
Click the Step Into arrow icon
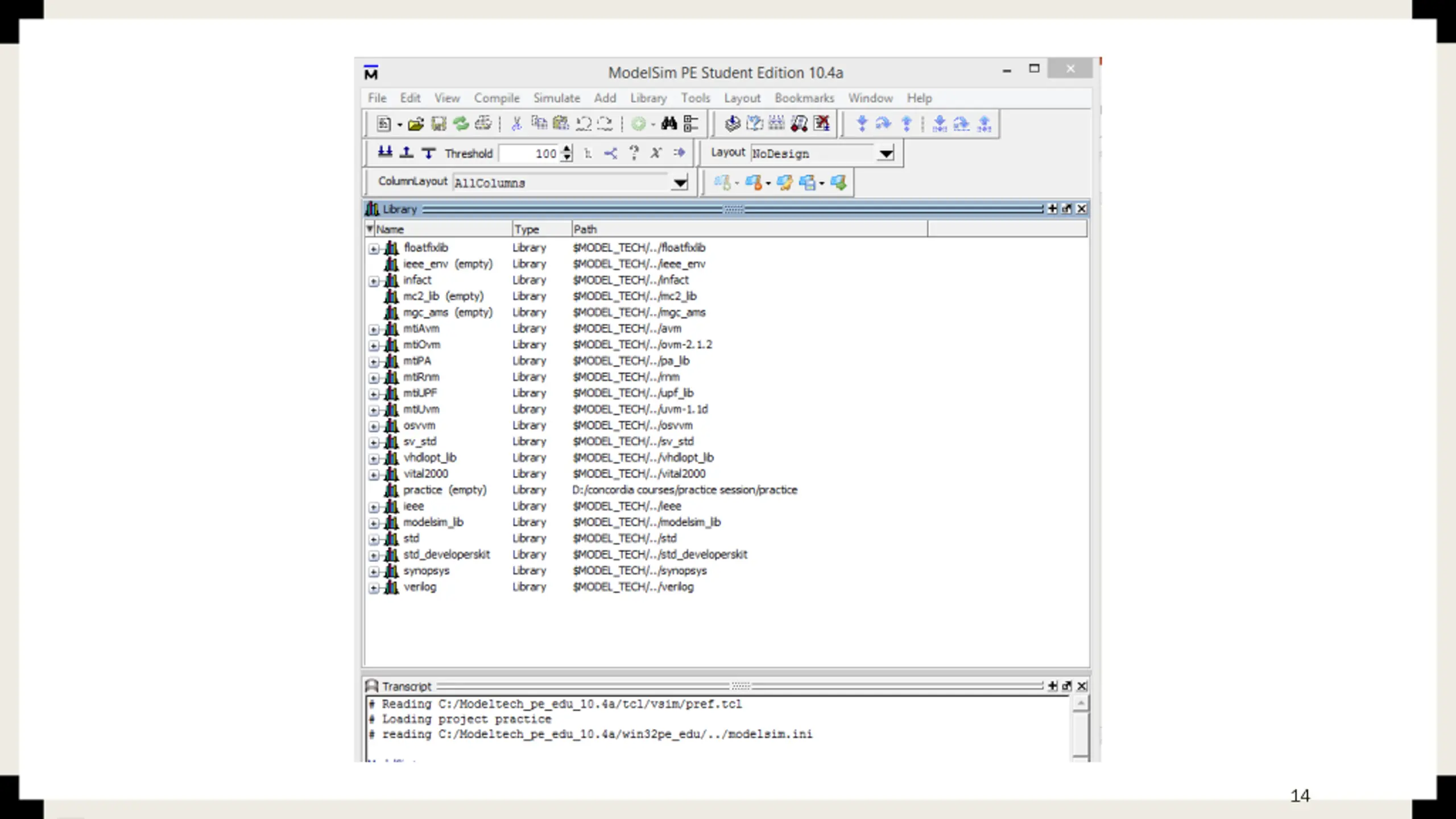pyautogui.click(x=862, y=123)
